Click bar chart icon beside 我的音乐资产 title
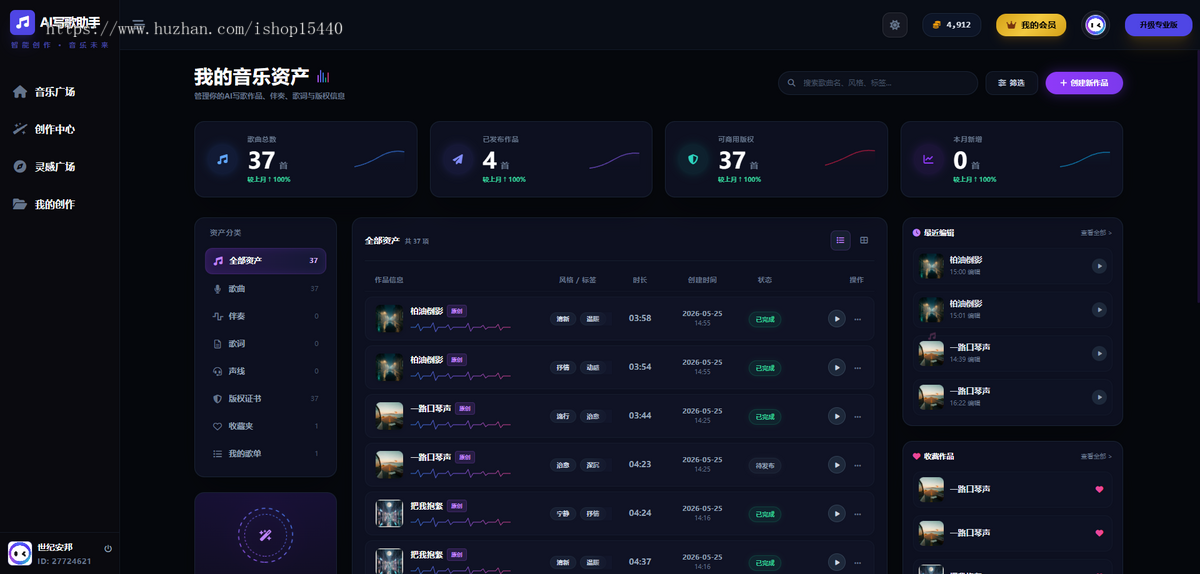The height and width of the screenshot is (574, 1200). [323, 77]
